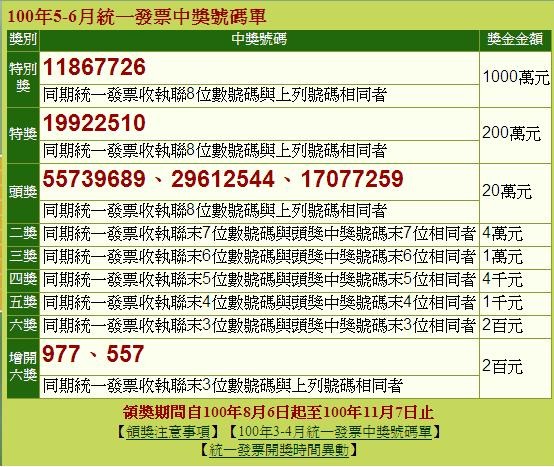
Task: Click 2百元 amount in 六獎 row
Action: 502,326
